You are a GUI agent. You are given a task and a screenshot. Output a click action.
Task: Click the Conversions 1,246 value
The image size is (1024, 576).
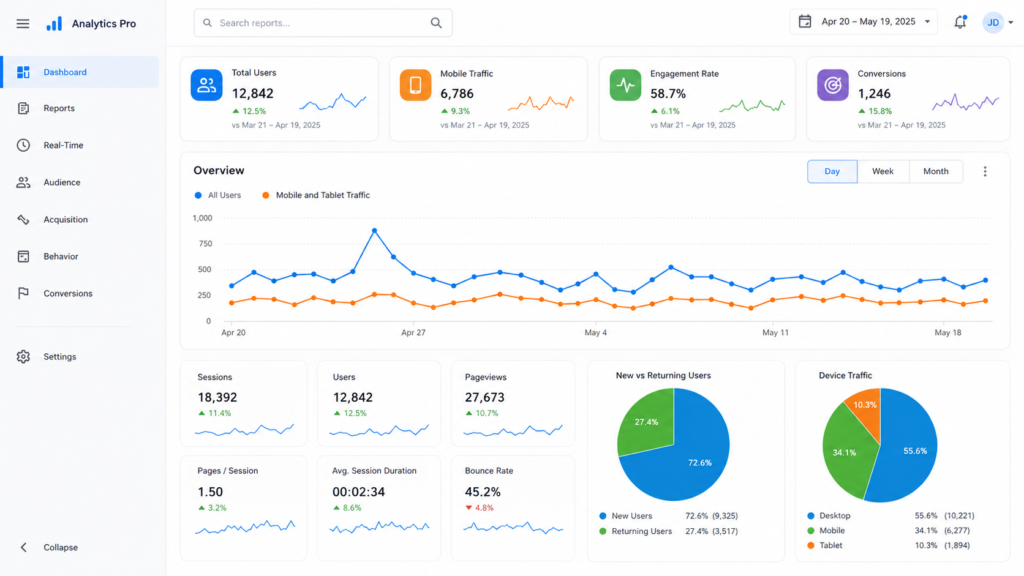click(874, 93)
